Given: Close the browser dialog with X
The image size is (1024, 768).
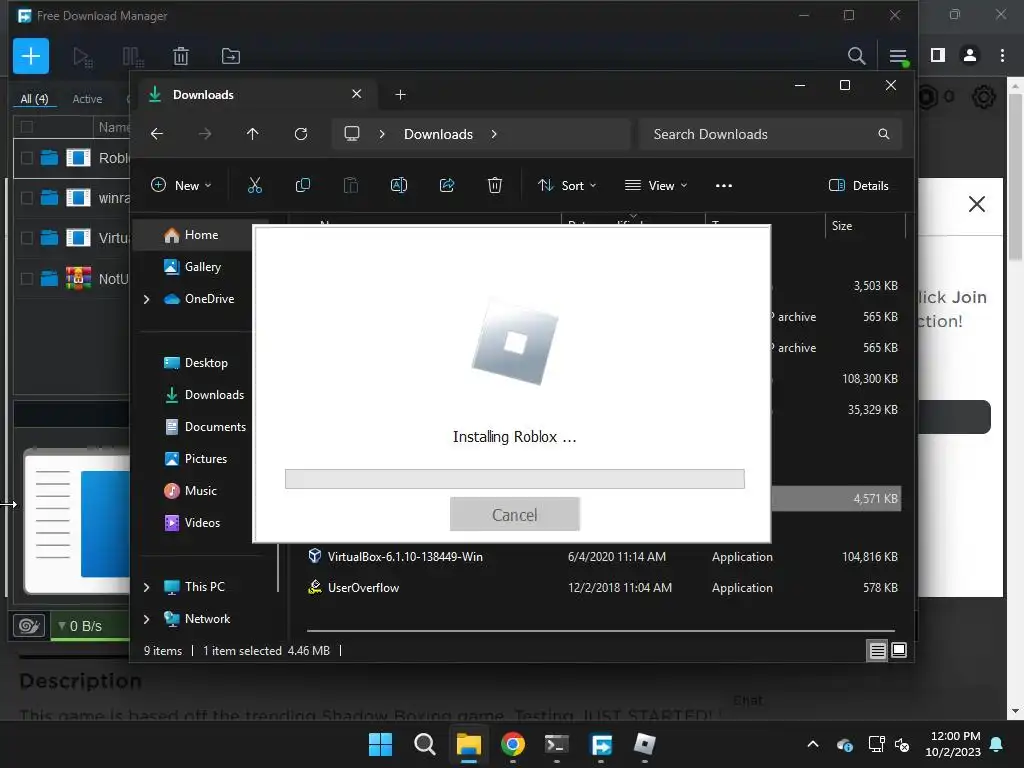Looking at the screenshot, I should point(976,204).
